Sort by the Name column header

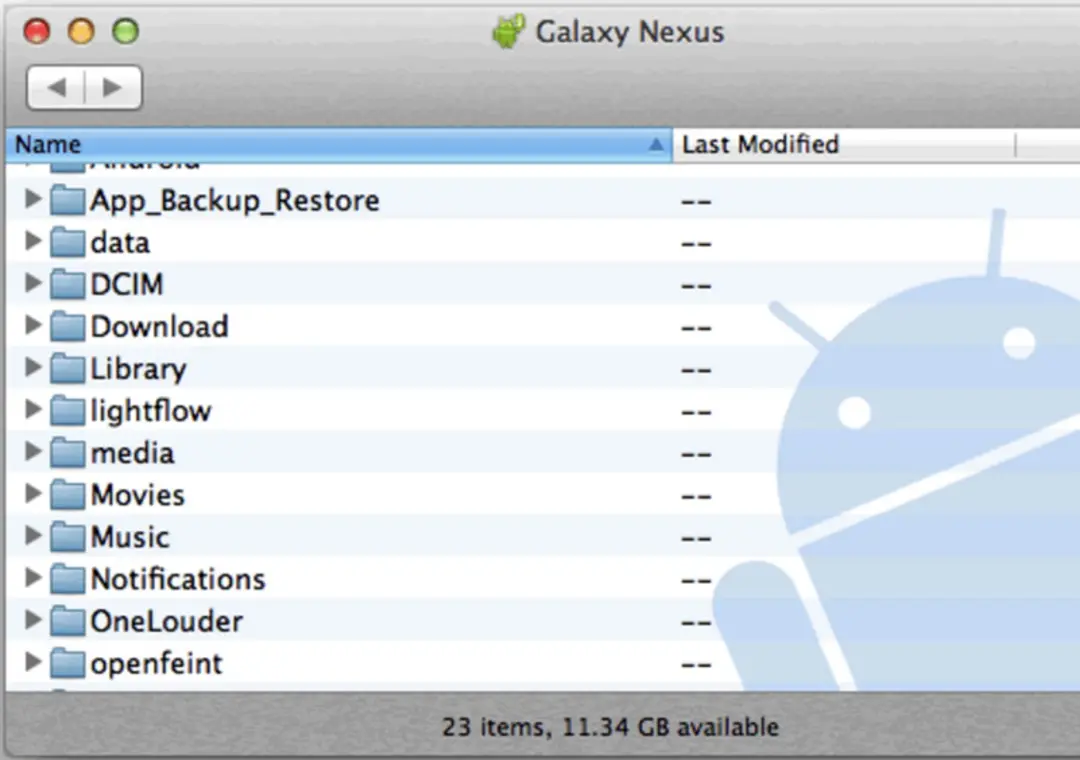click(339, 145)
